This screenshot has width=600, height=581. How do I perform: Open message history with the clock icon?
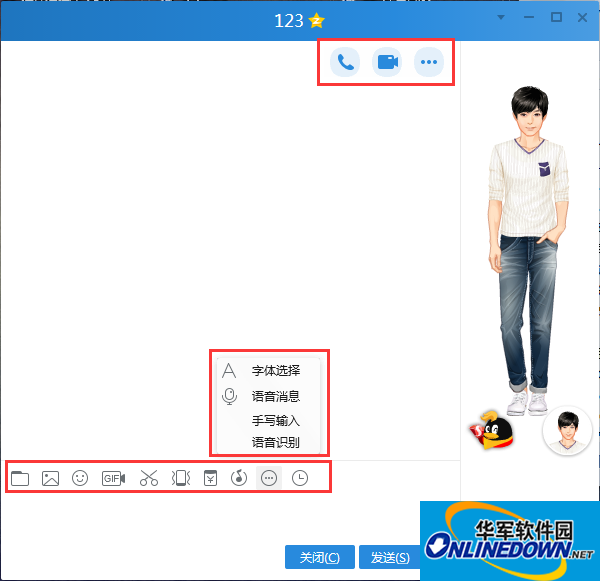click(x=300, y=478)
